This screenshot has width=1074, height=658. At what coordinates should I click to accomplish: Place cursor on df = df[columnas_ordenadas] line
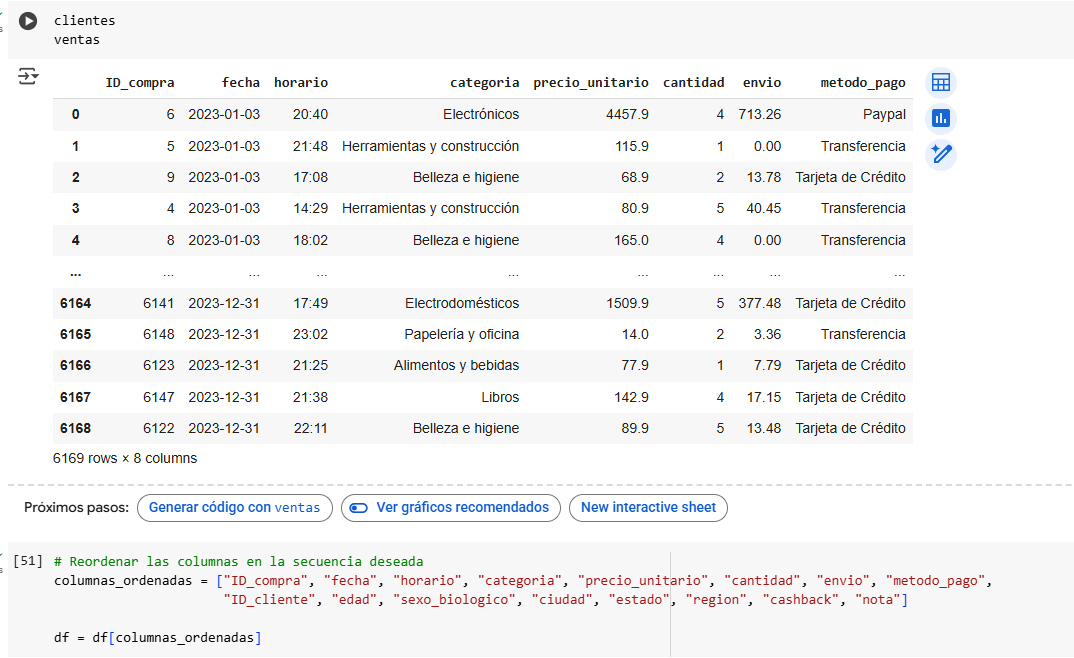[x=158, y=638]
